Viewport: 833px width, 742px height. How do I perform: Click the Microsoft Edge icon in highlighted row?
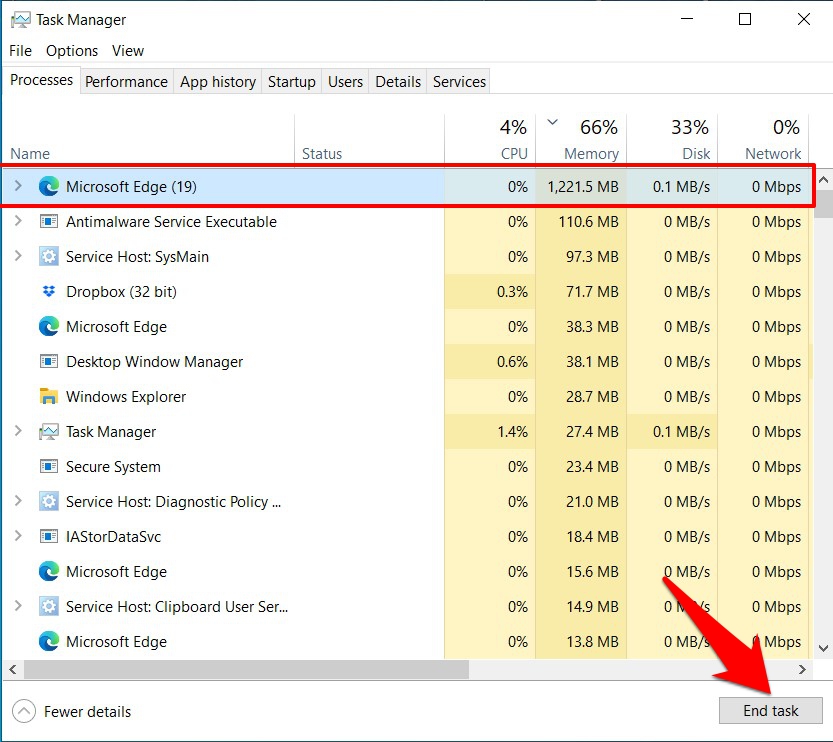point(49,186)
